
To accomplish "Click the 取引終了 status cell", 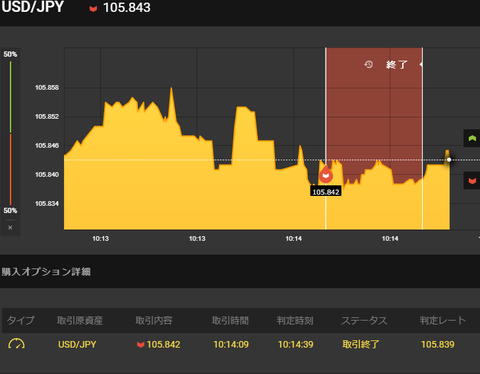I will click(x=361, y=344).
